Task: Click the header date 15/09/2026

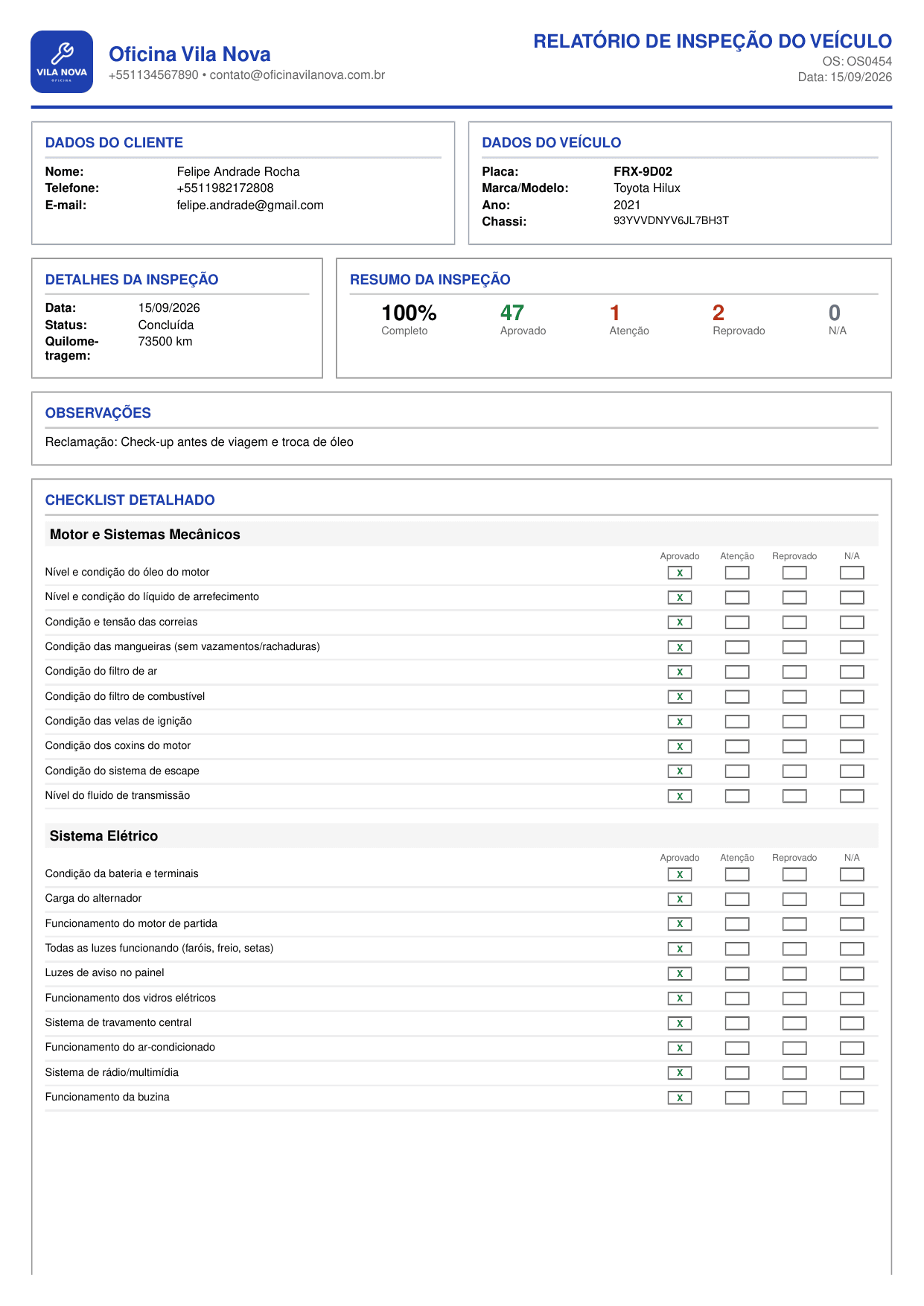Action: (861, 77)
